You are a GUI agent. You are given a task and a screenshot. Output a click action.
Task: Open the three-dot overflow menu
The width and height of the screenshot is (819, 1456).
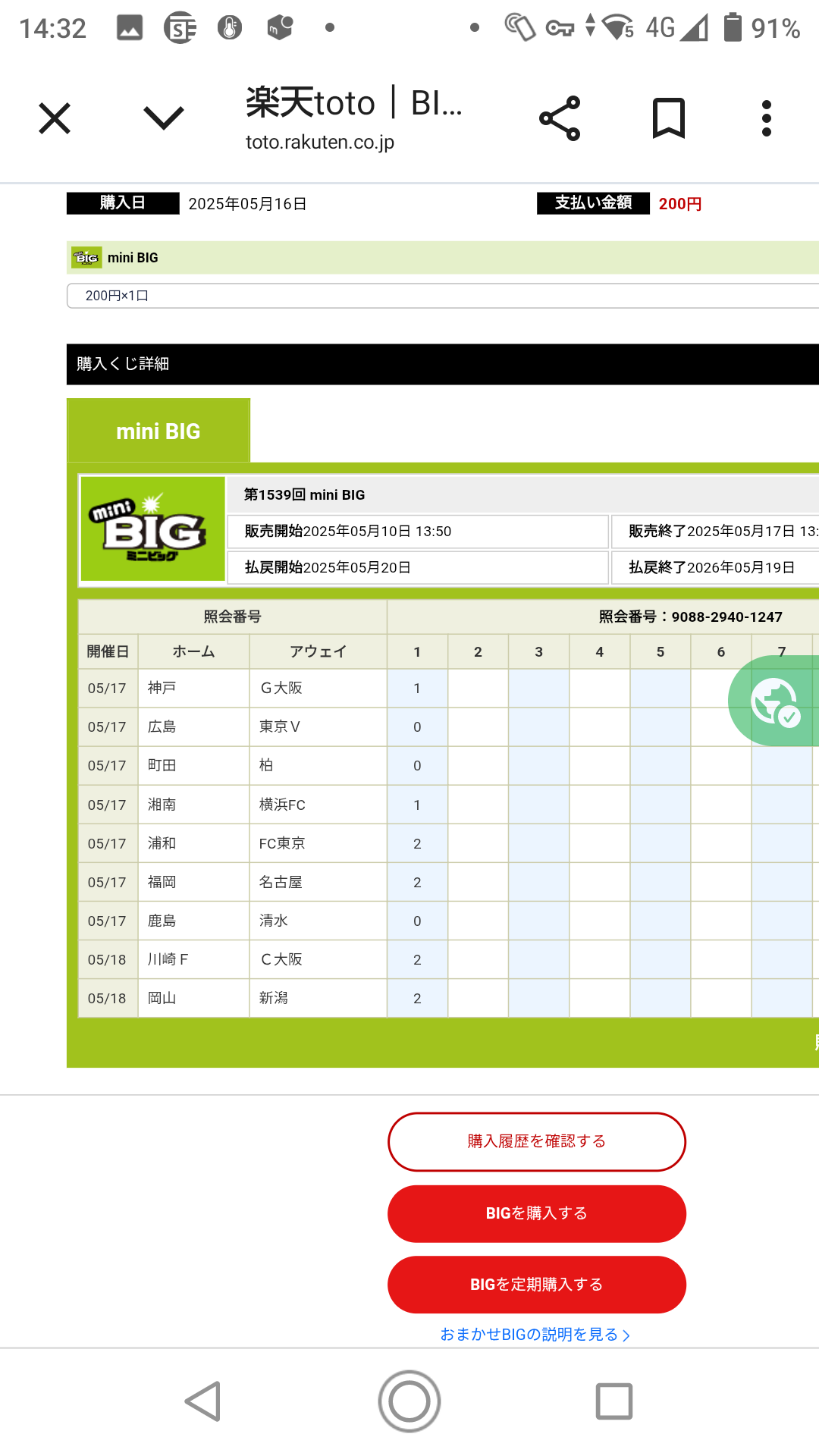(767, 118)
